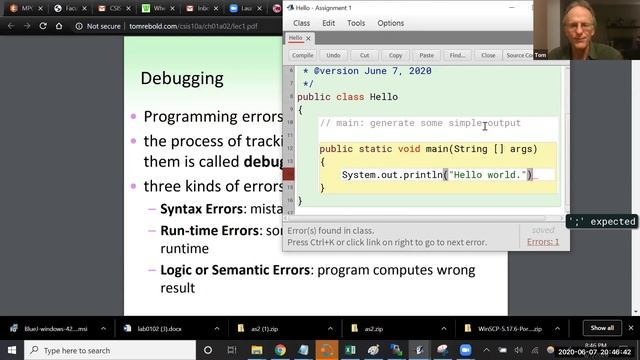Image resolution: width=640 pixels, height=360 pixels.
Task: Open Chrome from taskbar
Action: (x=280, y=350)
